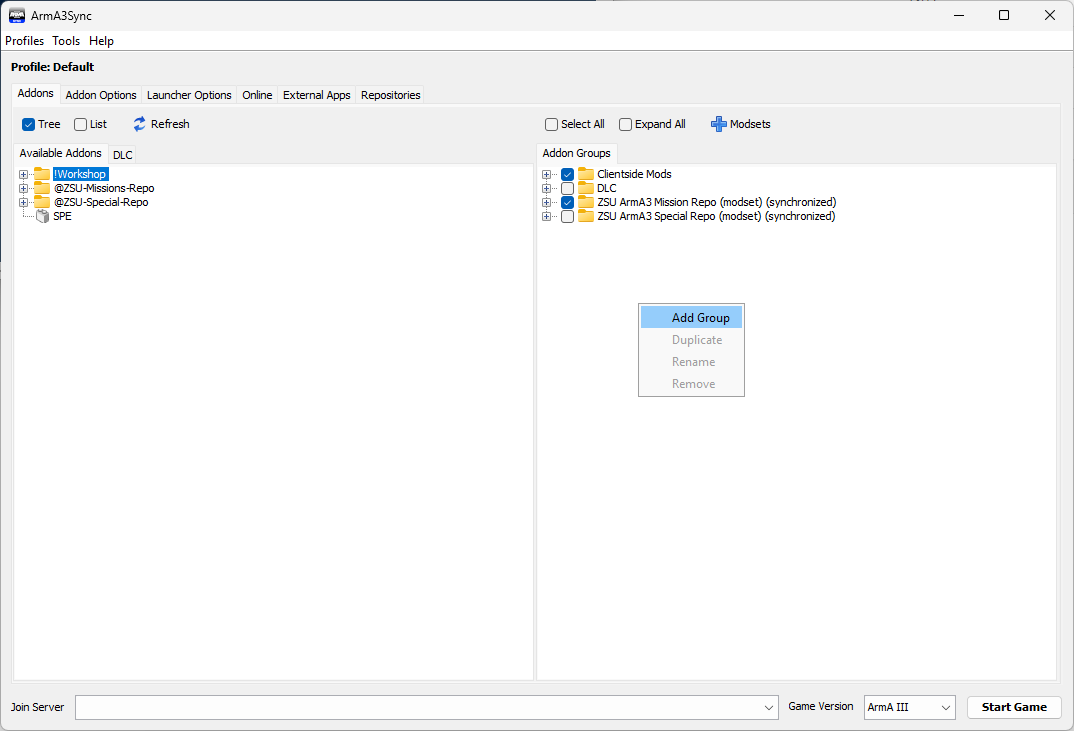Tick the ZSU ArmA3 Special Repo checkbox
Image resolution: width=1074 pixels, height=731 pixels.
pos(568,216)
